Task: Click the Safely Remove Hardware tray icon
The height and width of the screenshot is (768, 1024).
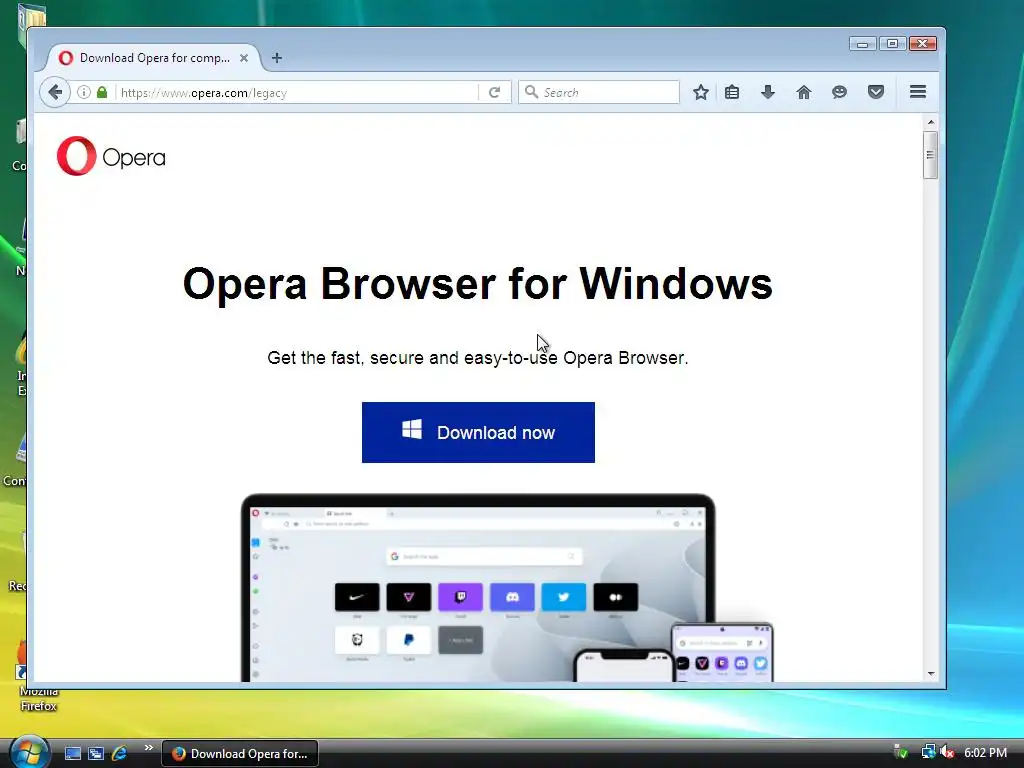Action: tap(901, 752)
